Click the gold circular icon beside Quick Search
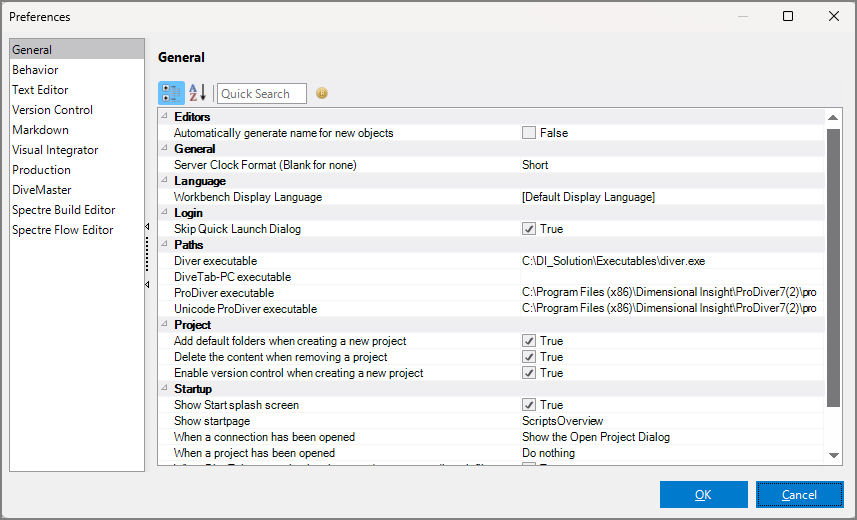Viewport: 857px width, 520px height. [322, 94]
